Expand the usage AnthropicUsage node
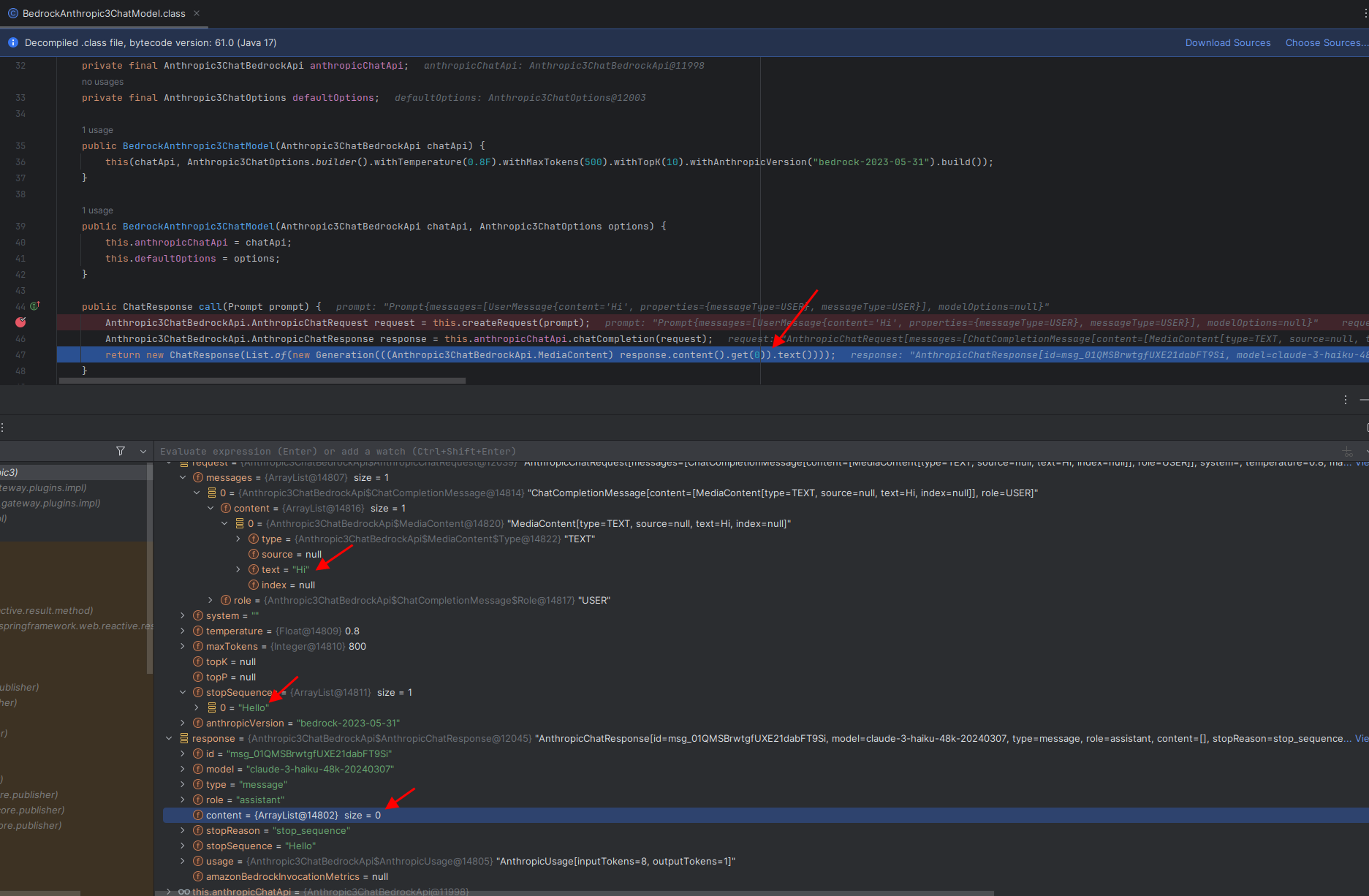The height and width of the screenshot is (896, 1369). pyautogui.click(x=183, y=861)
